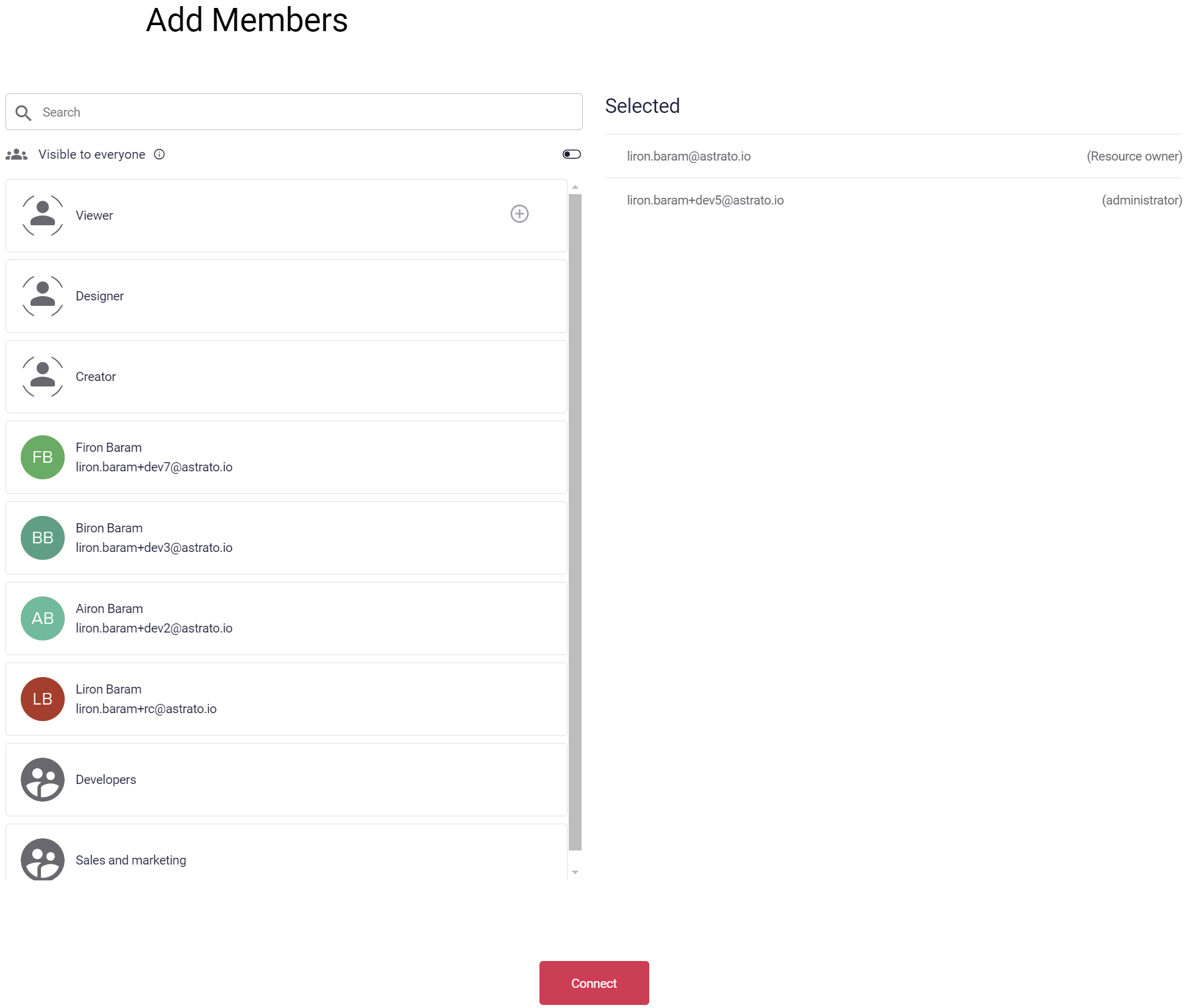Click the Creator role icon

tap(42, 375)
